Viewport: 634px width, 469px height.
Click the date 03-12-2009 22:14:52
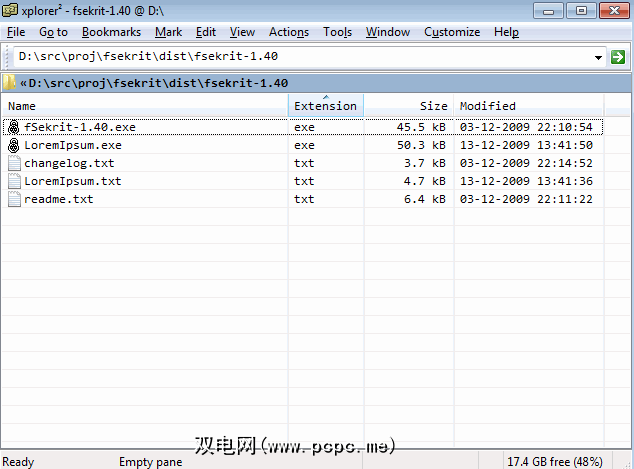[526, 163]
